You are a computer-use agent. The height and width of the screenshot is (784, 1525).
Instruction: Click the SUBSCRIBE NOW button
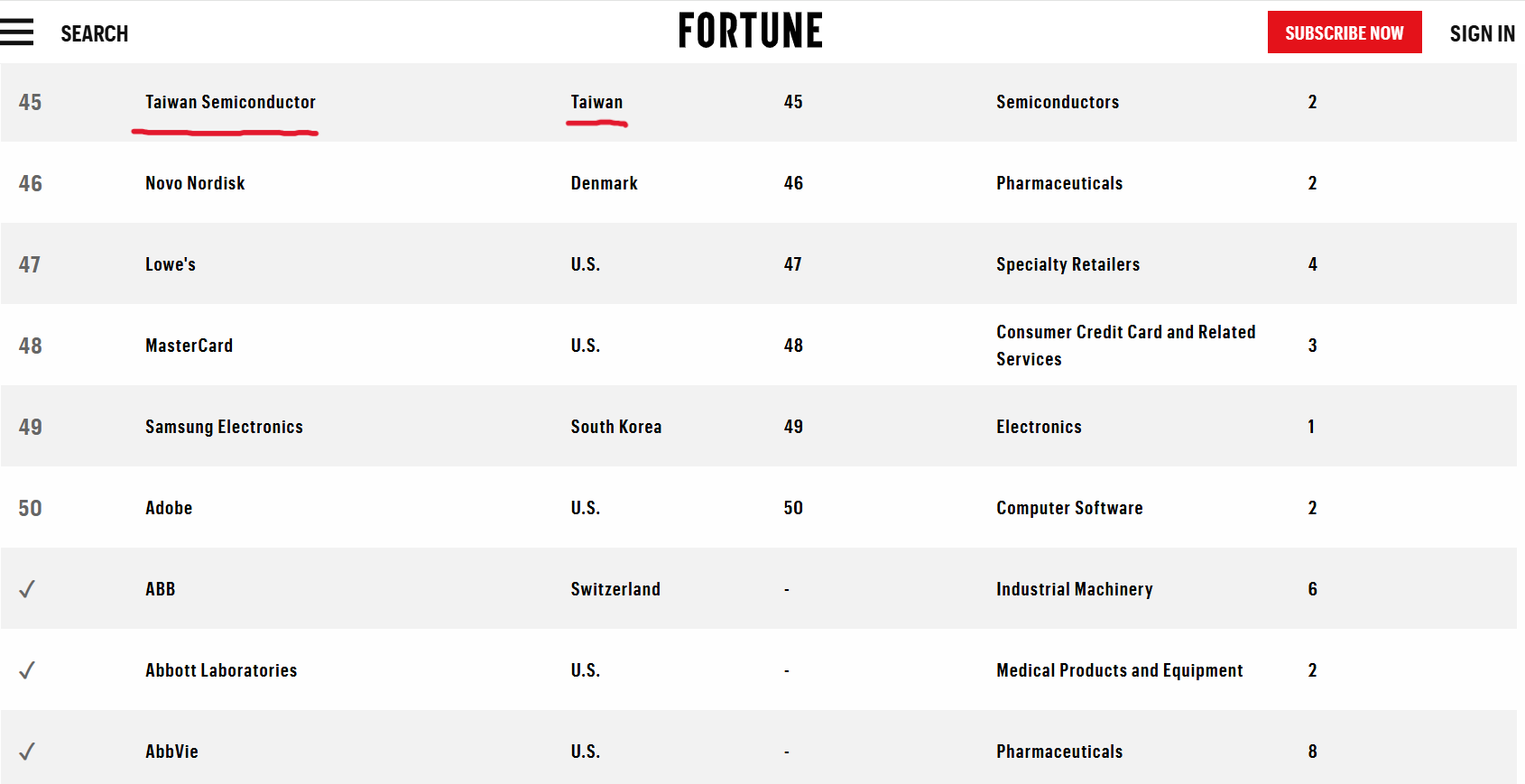[1345, 32]
